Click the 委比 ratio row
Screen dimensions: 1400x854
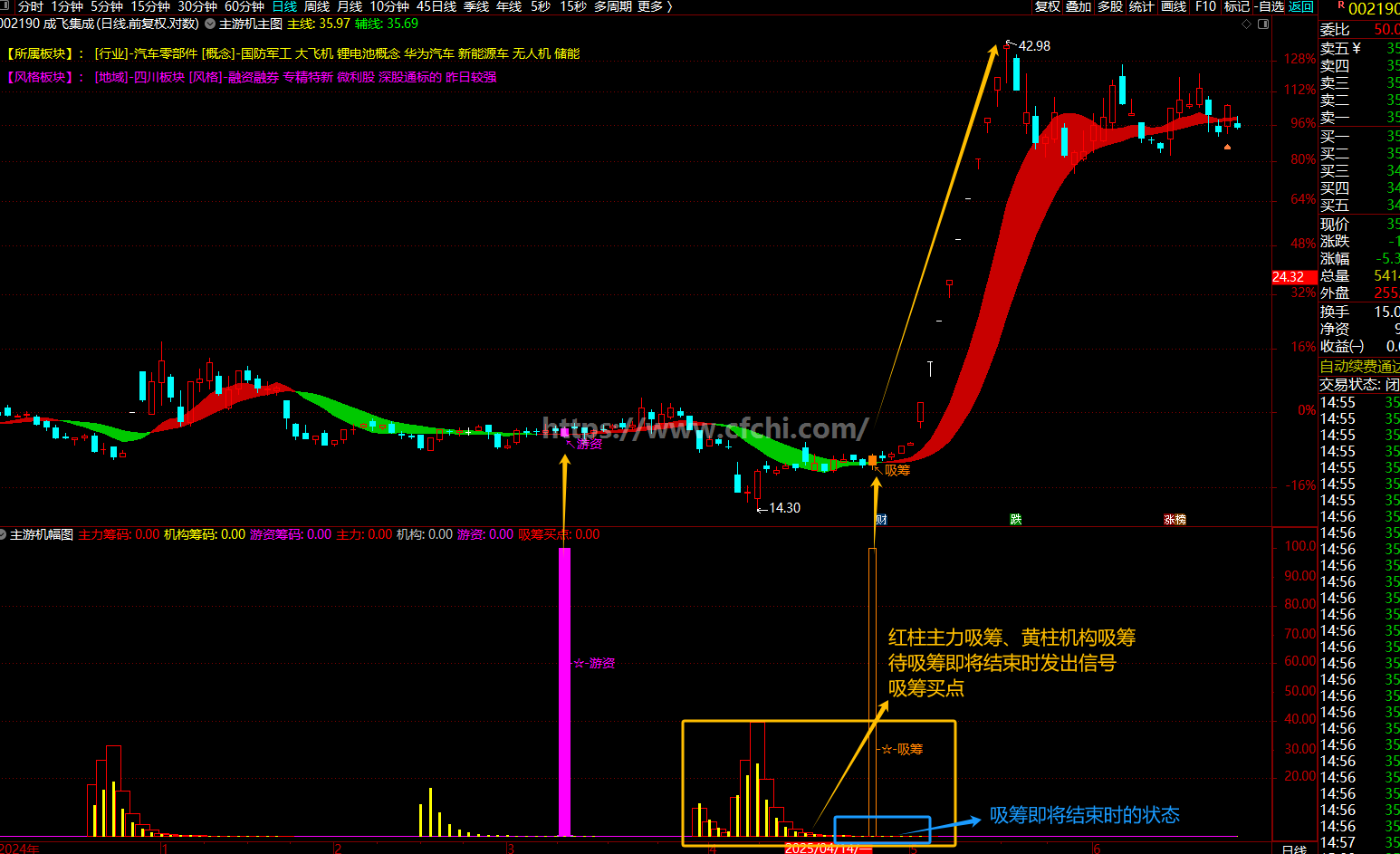point(1359,29)
